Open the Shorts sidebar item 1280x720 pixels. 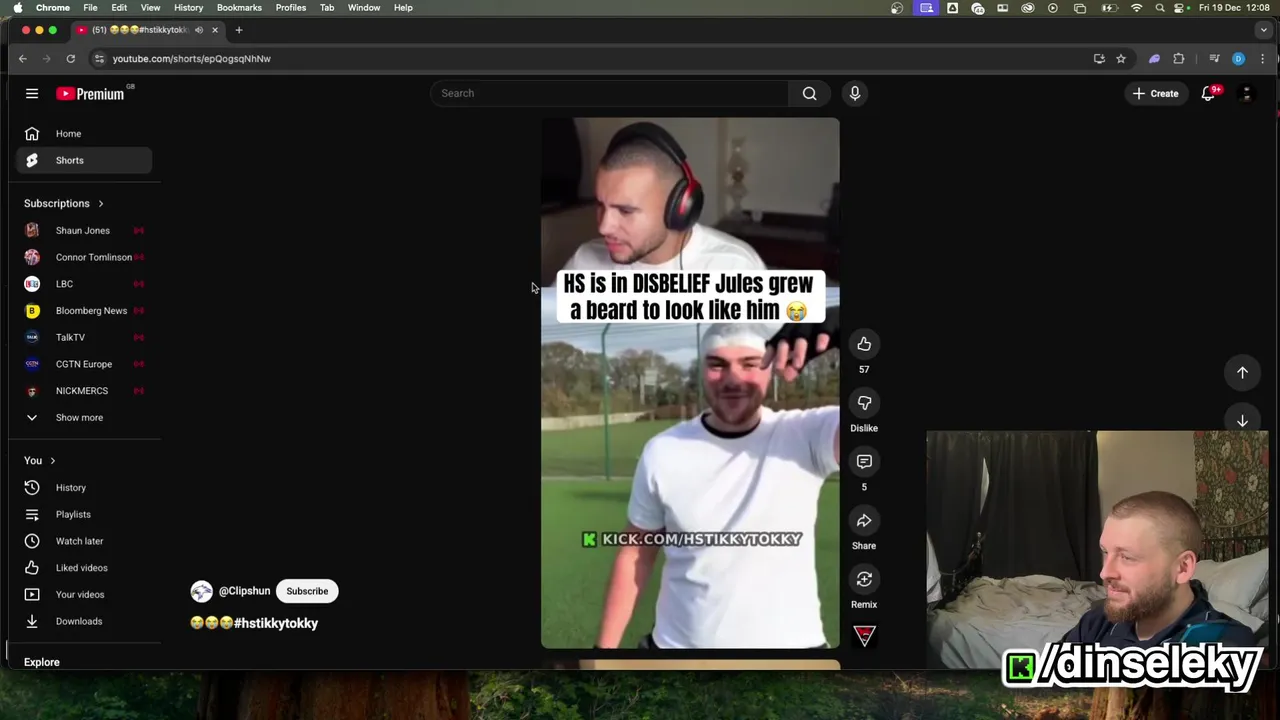[84, 160]
